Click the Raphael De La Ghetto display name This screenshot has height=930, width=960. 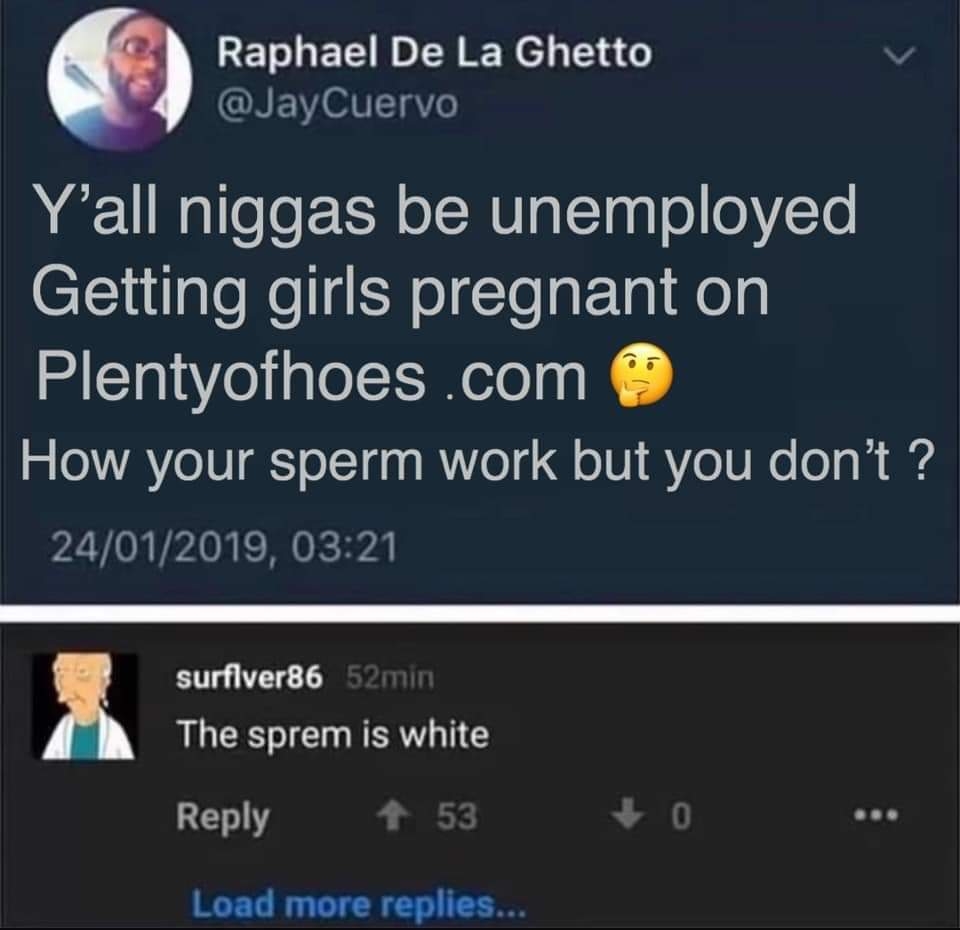pos(435,53)
